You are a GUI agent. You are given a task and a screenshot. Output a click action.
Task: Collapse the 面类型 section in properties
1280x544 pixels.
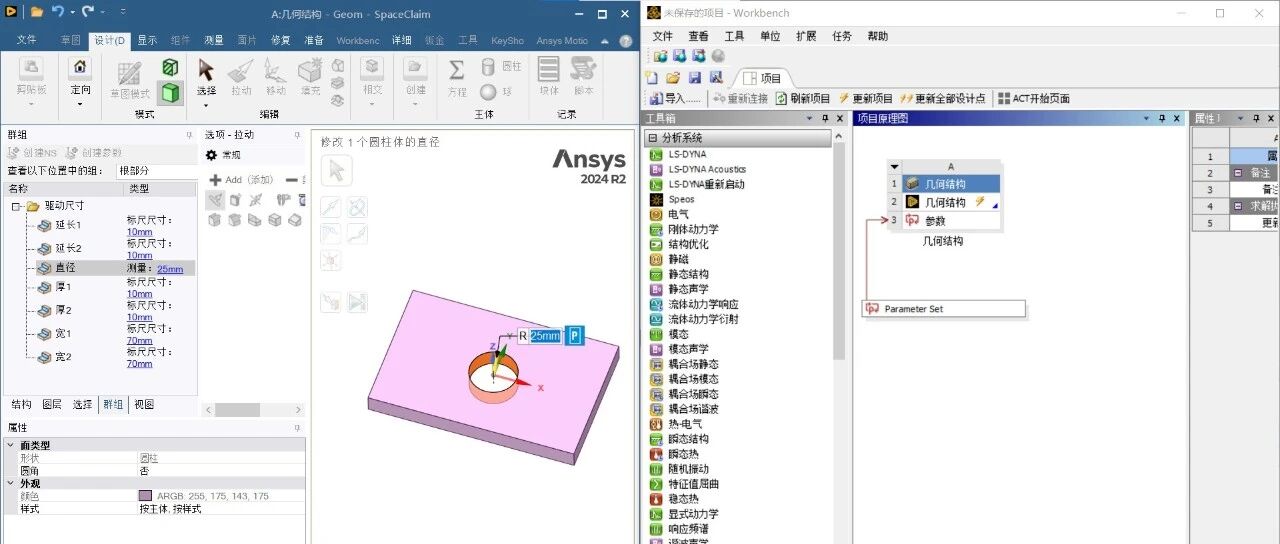tap(11, 445)
